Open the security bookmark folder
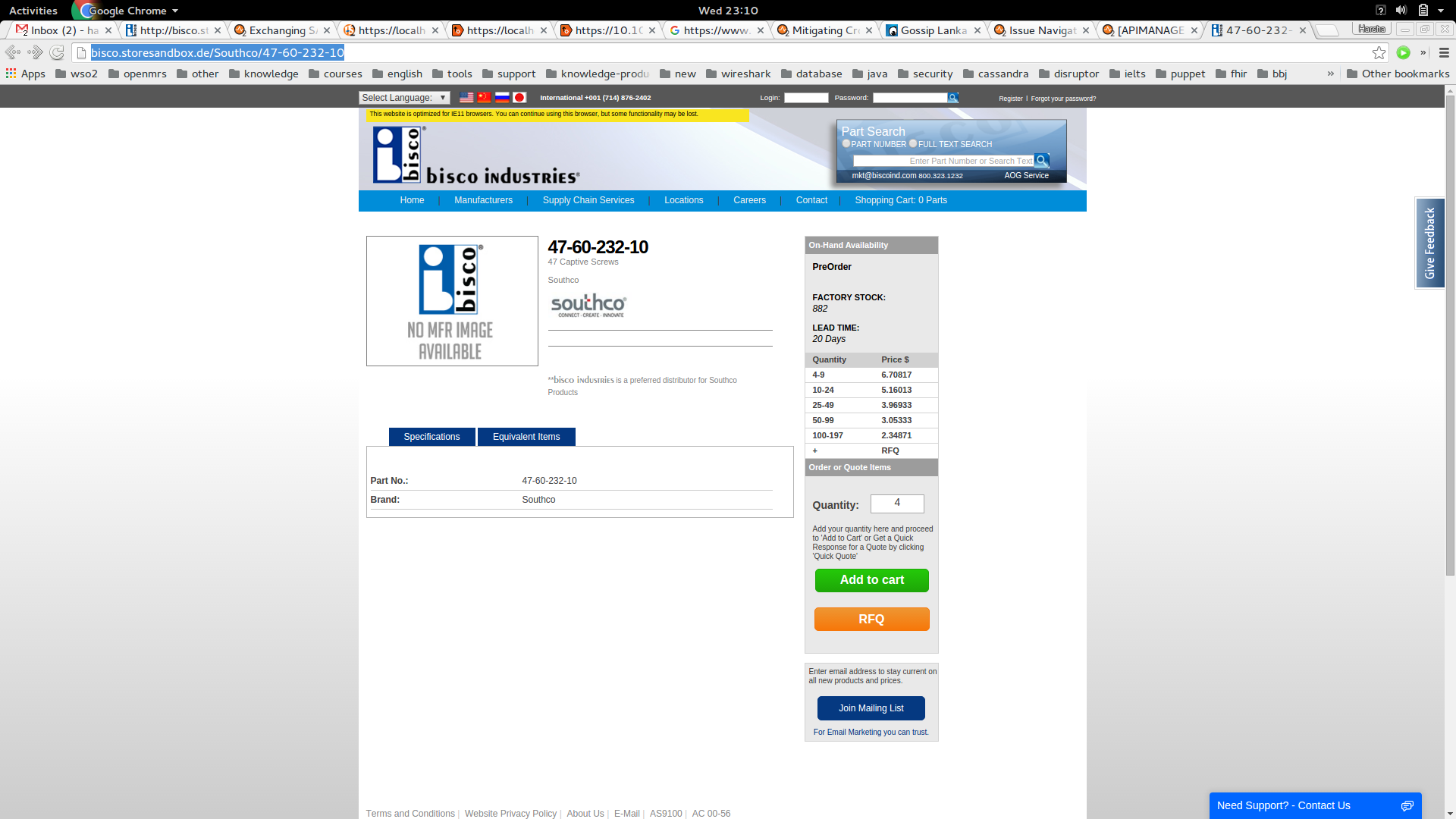 pos(925,74)
